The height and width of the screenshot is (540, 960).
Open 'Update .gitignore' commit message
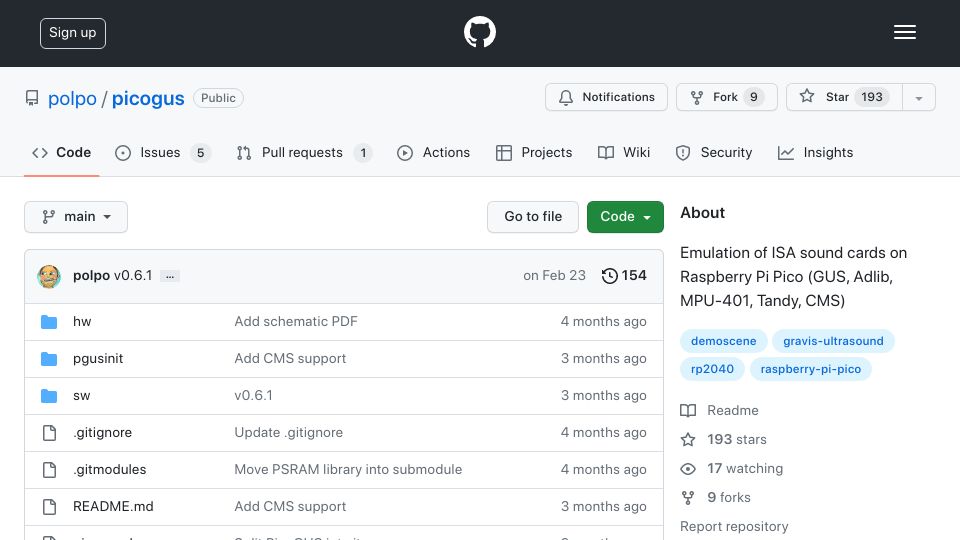click(x=288, y=433)
